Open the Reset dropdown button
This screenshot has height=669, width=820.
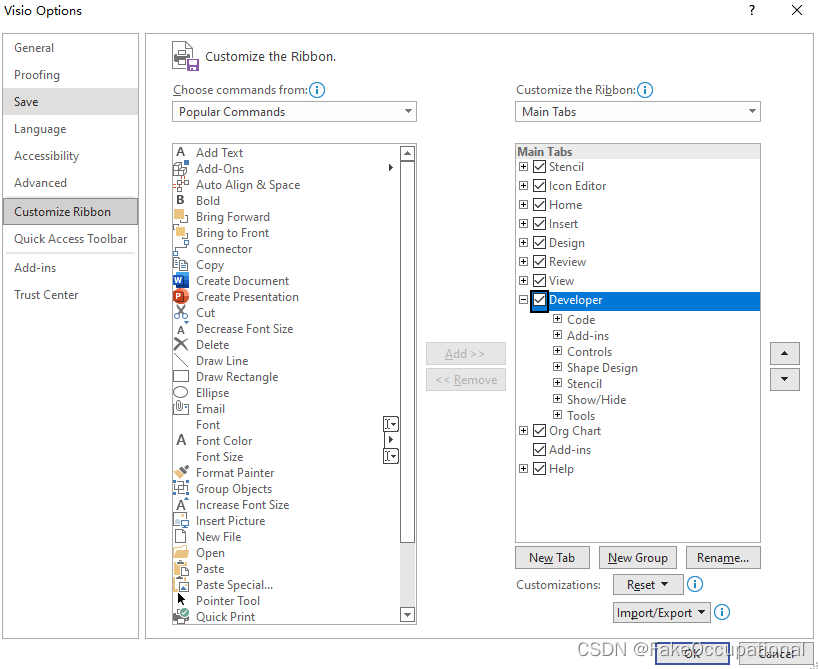point(648,584)
